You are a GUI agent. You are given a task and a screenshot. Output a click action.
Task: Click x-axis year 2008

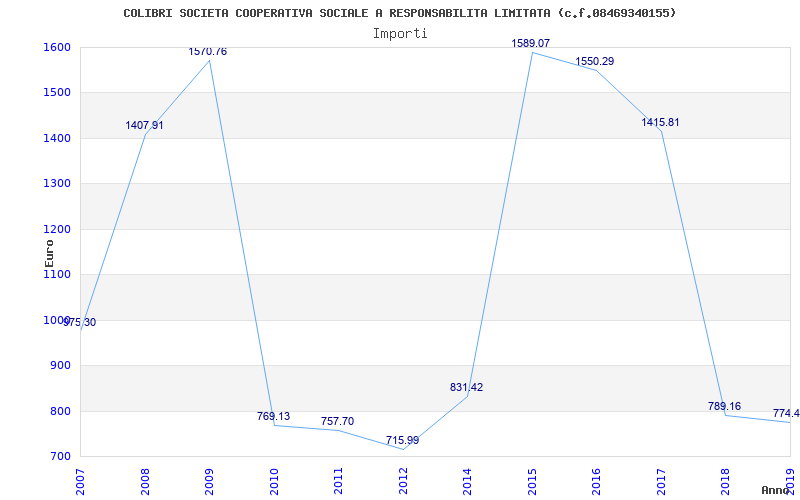[144, 481]
